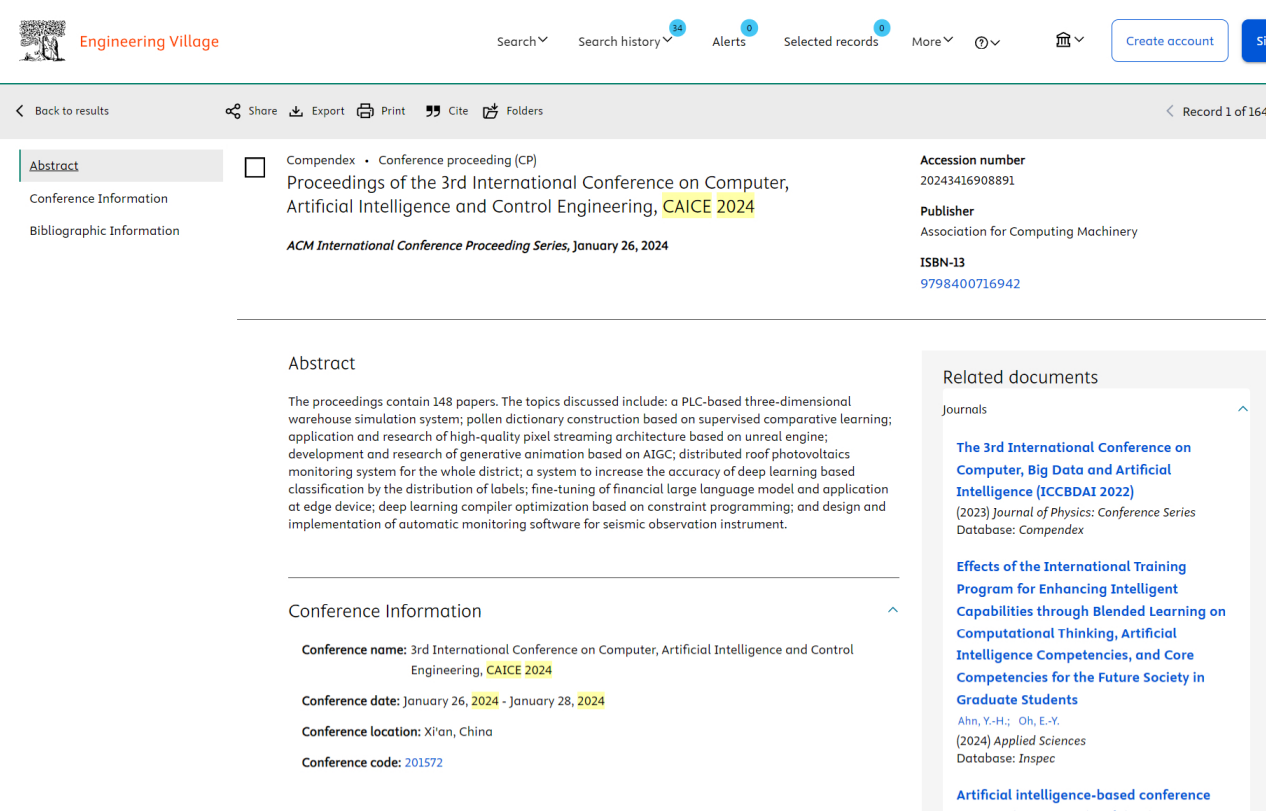Click the Back to results text

pyautogui.click(x=72, y=111)
